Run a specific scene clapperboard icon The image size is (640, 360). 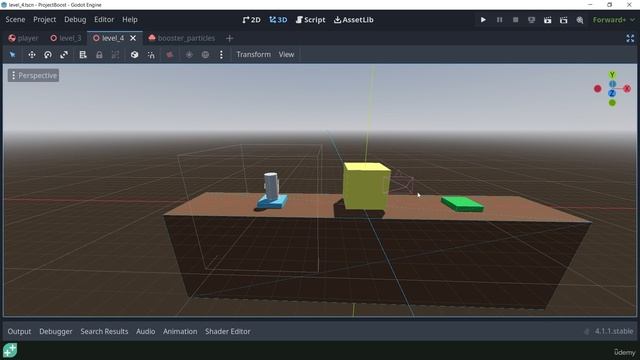coord(564,20)
